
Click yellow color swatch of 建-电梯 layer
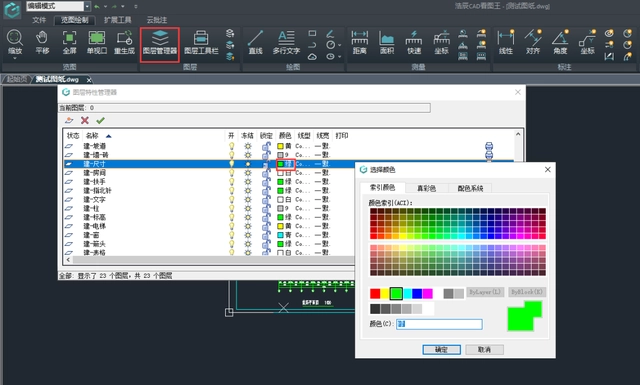pyautogui.click(x=280, y=226)
